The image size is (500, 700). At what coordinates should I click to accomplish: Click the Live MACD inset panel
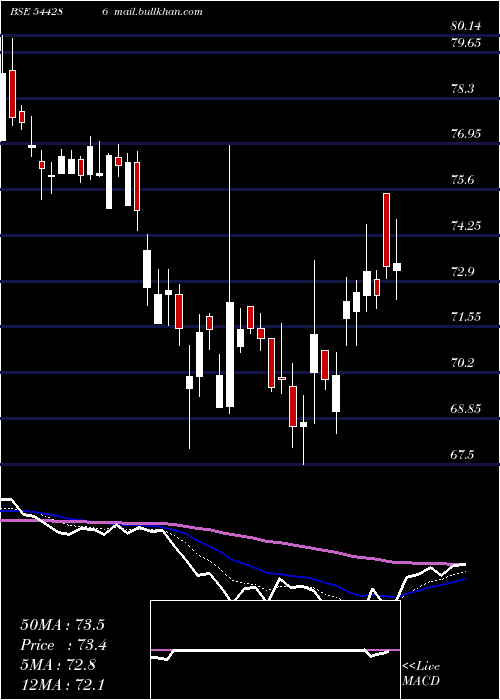[x=275, y=650]
